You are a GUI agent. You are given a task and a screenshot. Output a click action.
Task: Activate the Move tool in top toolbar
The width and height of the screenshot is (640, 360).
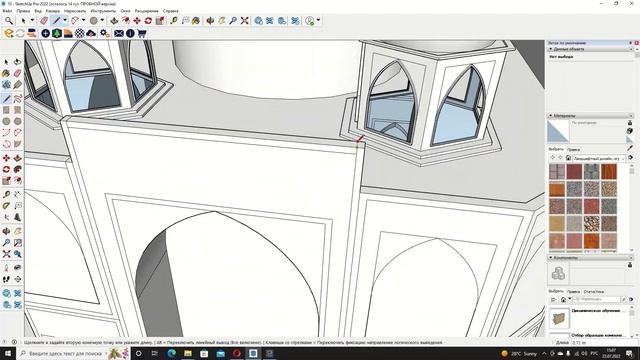pos(137,20)
